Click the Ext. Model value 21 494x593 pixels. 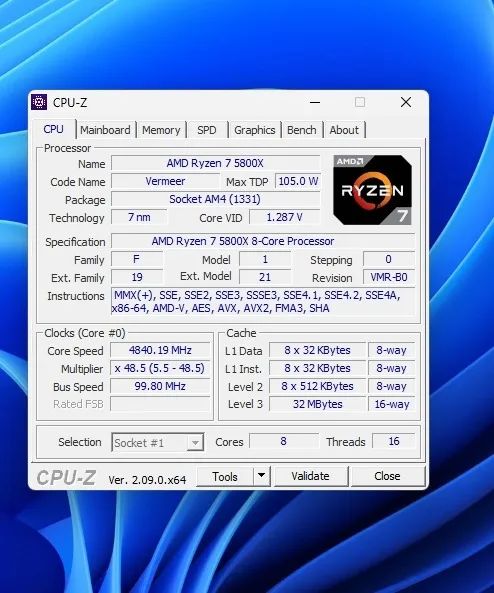(265, 277)
